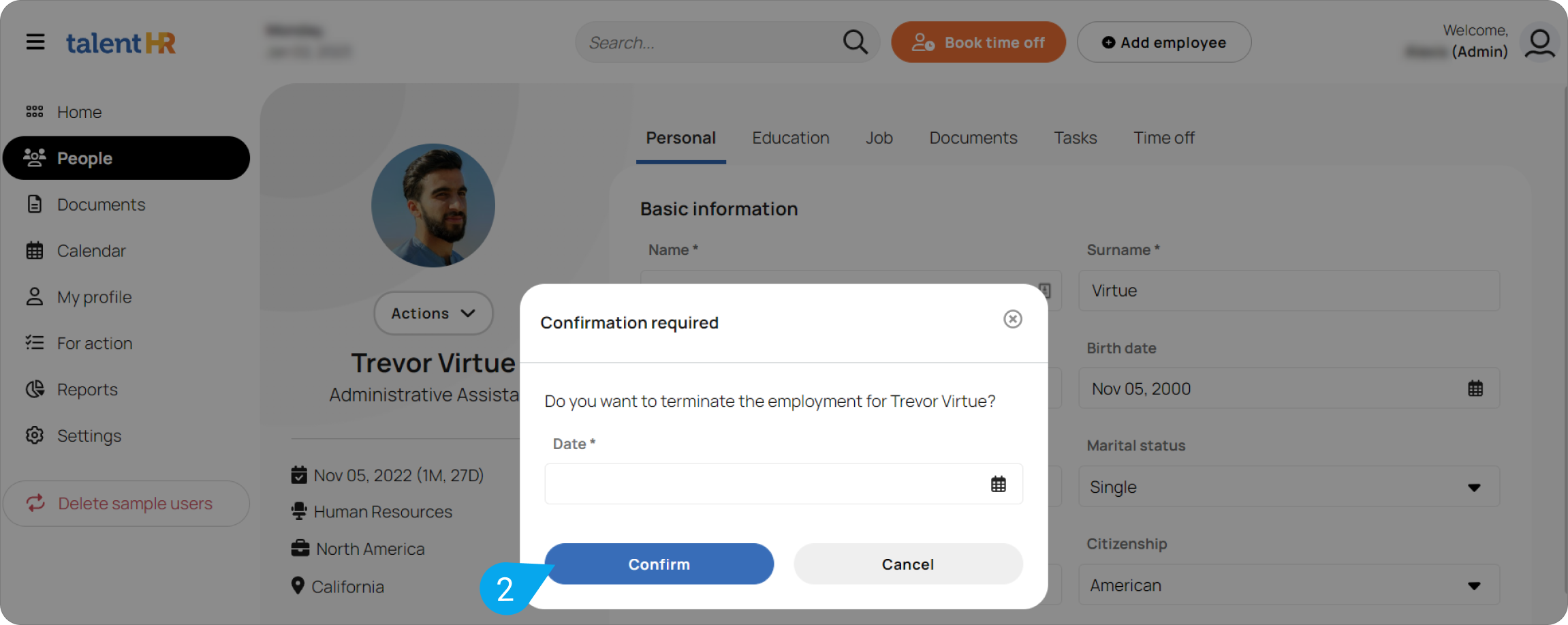The height and width of the screenshot is (625, 1568).
Task: Select the Documents sidebar icon
Action: click(x=35, y=204)
